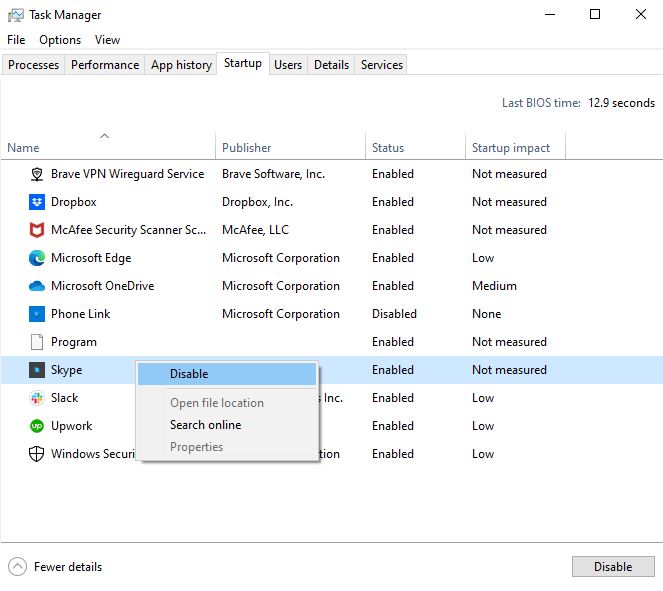Click the Disabled status of Phone Link

[x=394, y=314]
